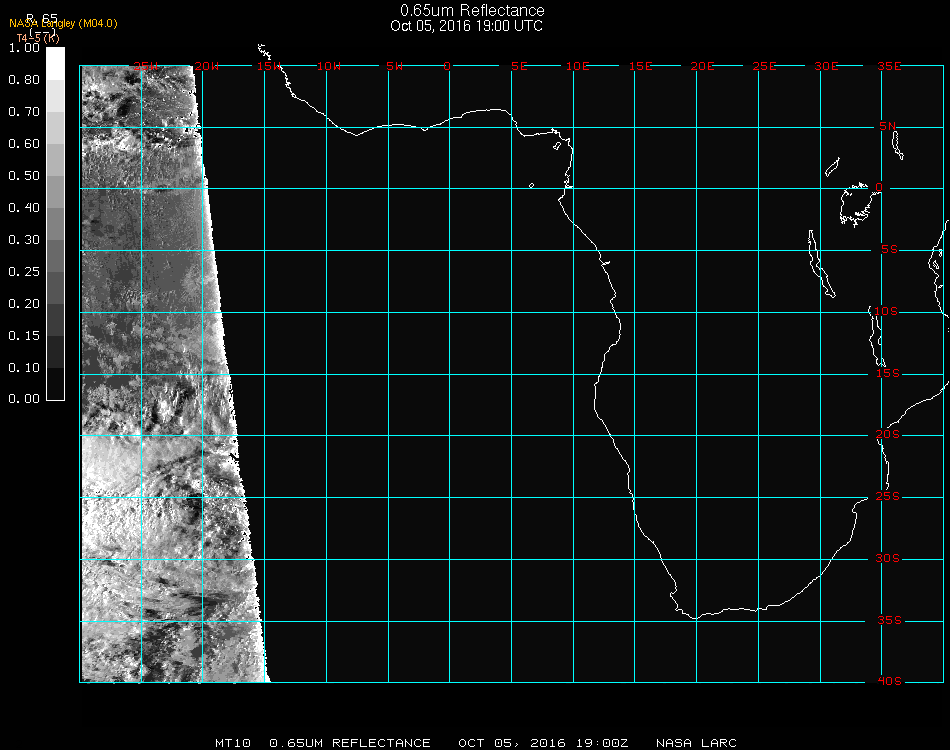Viewport: 950px width, 750px height.
Task: Click the footer "OCT 05, 2016 19:00Z" timestamp
Action: click(543, 743)
